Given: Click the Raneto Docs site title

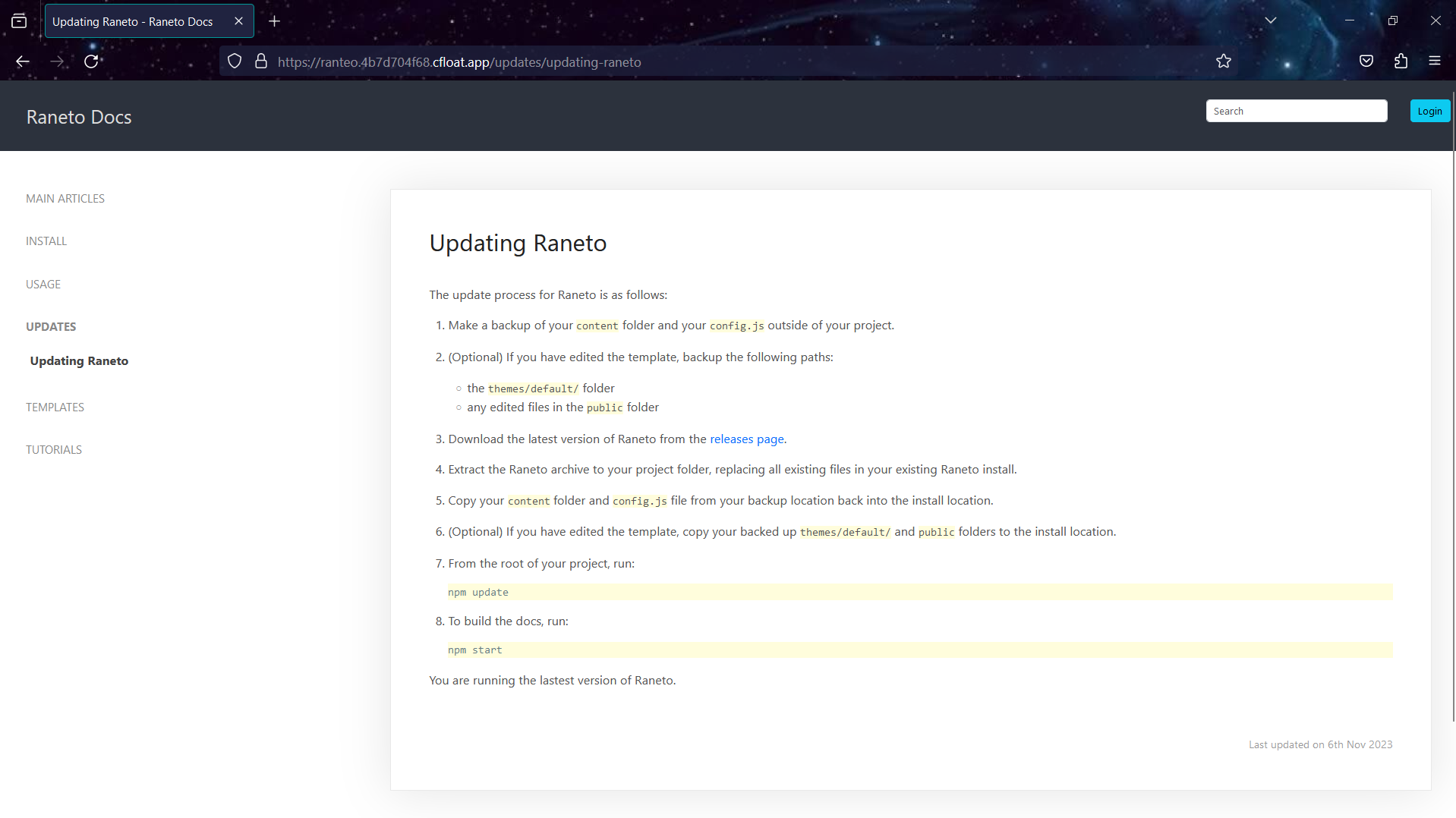Looking at the screenshot, I should tap(79, 117).
